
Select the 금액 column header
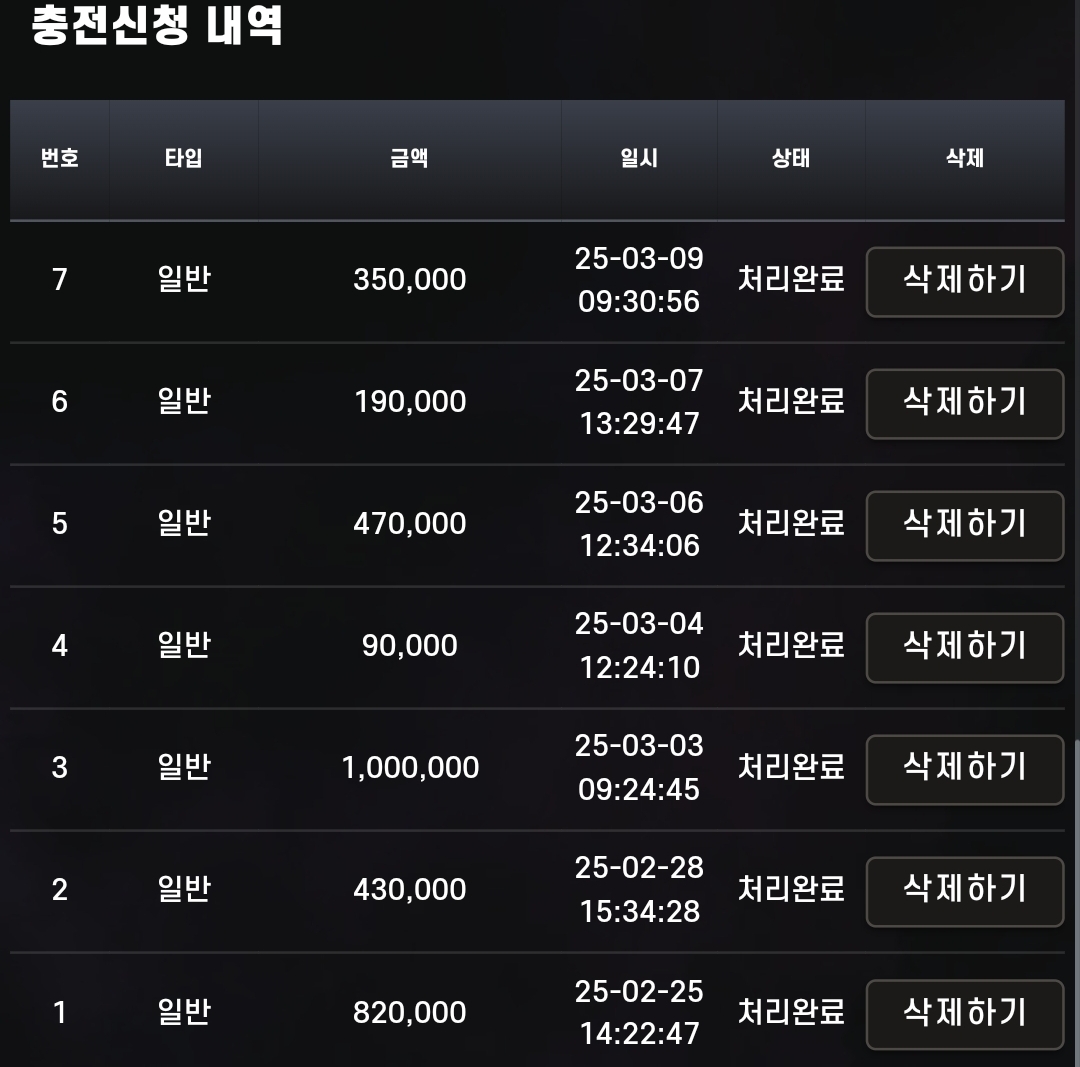409,159
